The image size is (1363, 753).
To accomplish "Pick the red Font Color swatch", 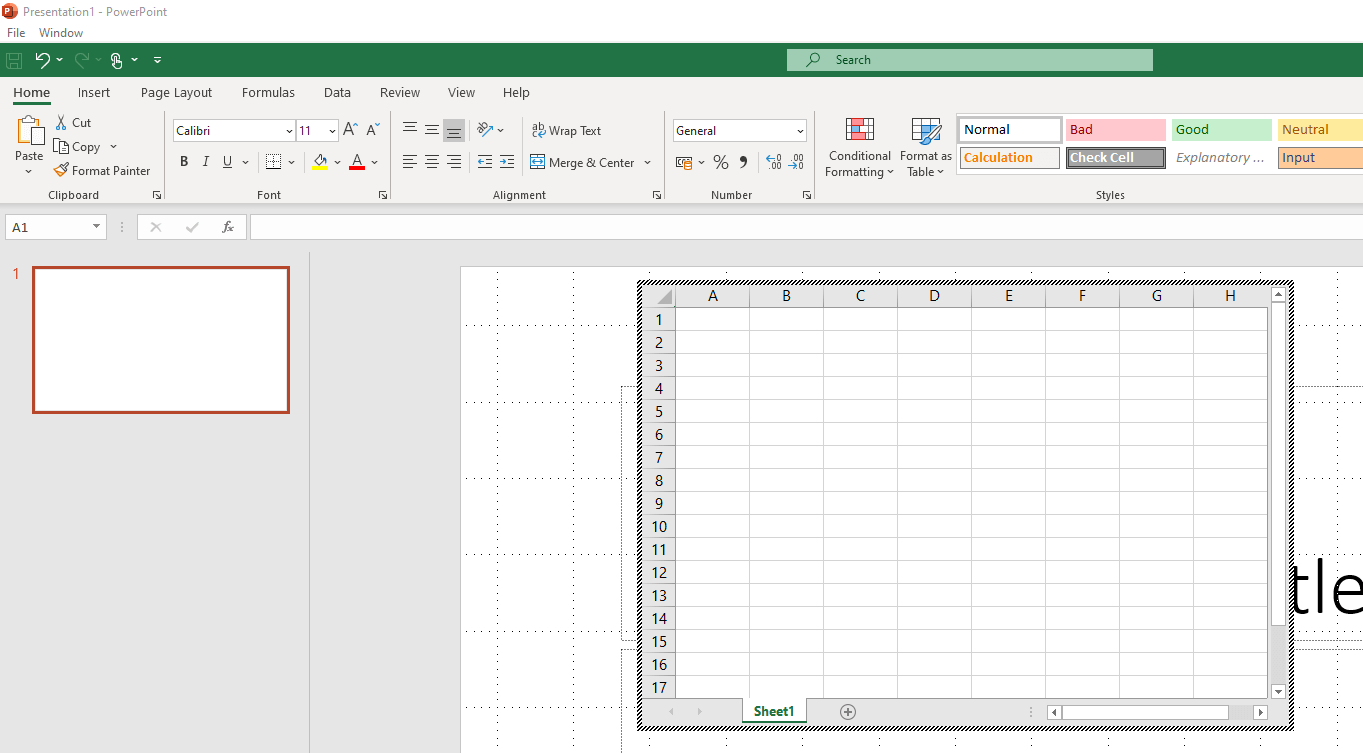I will (356, 166).
